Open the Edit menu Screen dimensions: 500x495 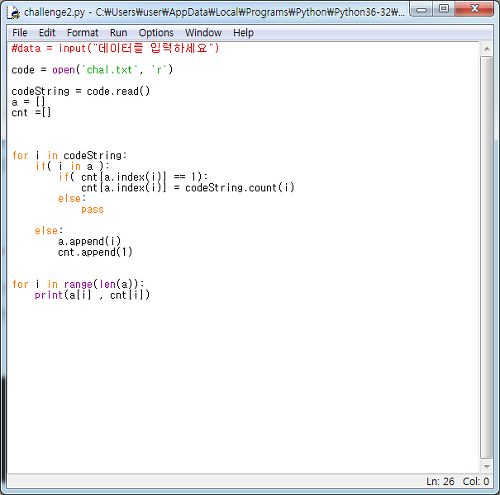(x=47, y=33)
